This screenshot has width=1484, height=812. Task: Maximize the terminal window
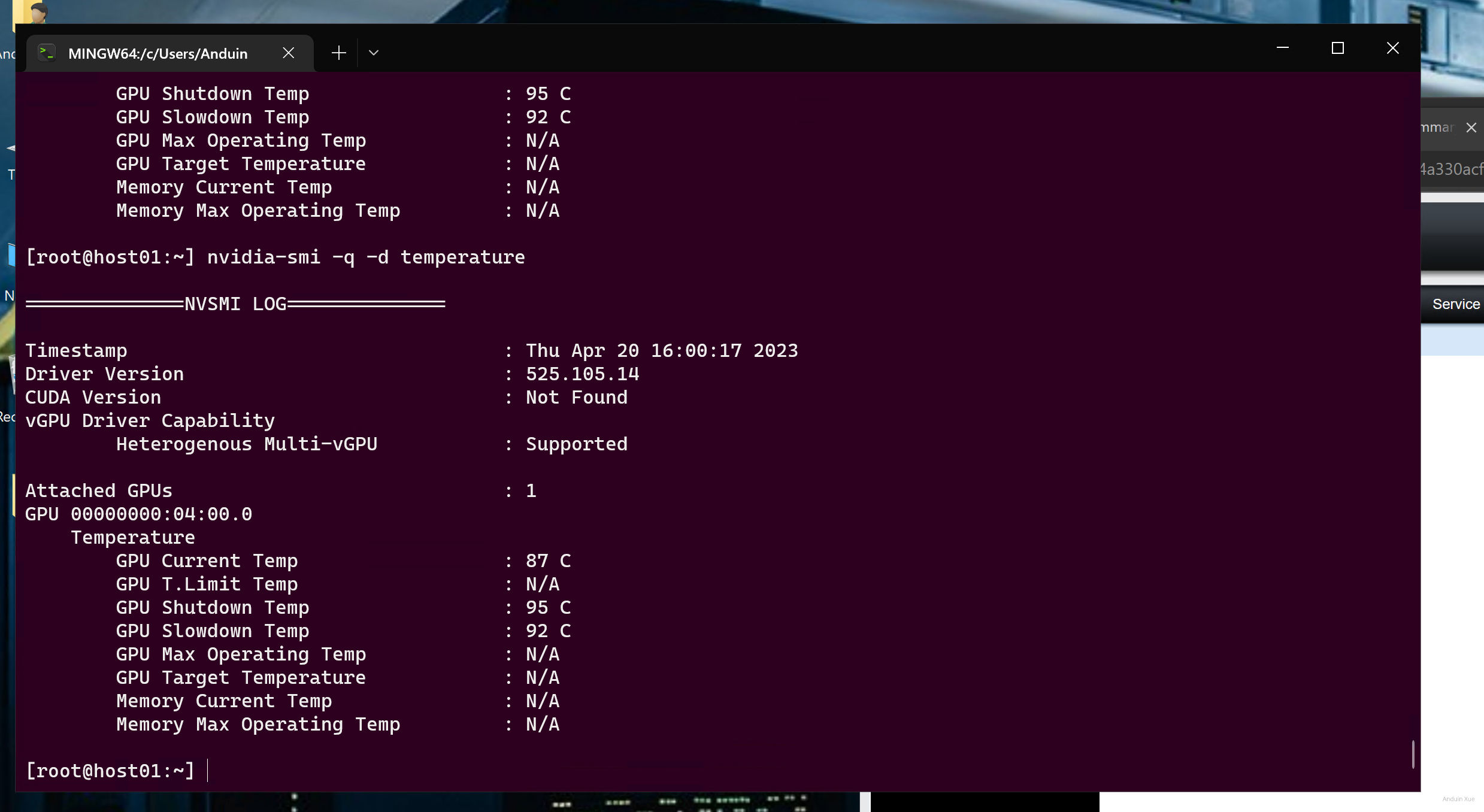(1337, 48)
